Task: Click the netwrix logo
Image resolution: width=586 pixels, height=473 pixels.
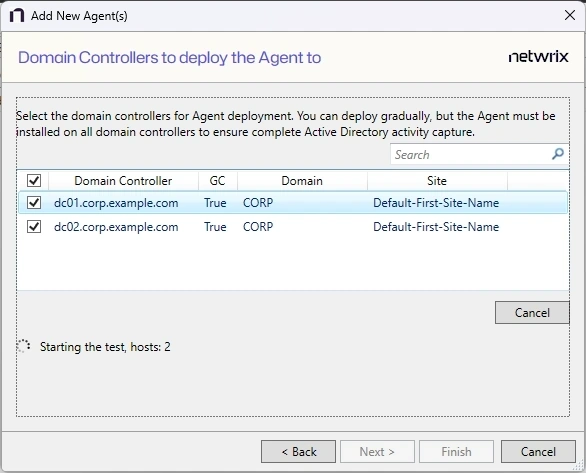Action: [538, 57]
